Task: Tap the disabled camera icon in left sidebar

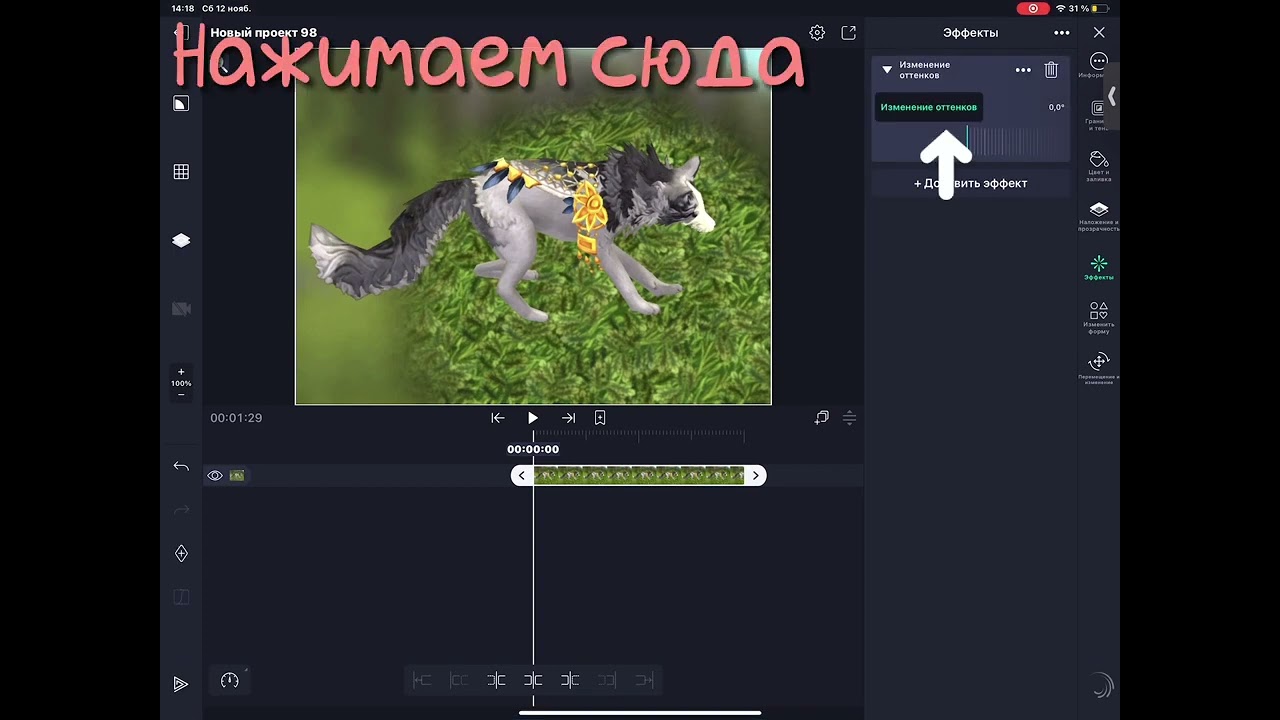Action: point(181,309)
